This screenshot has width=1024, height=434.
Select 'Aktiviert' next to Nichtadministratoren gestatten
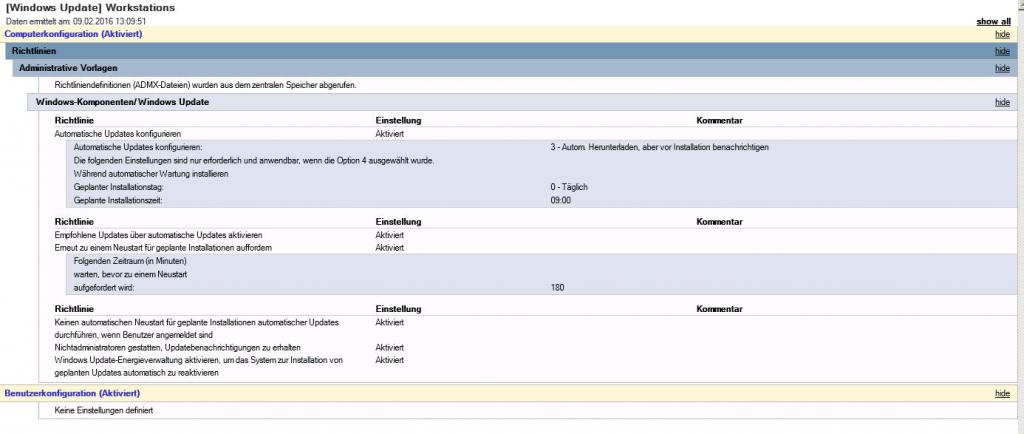[x=390, y=347]
